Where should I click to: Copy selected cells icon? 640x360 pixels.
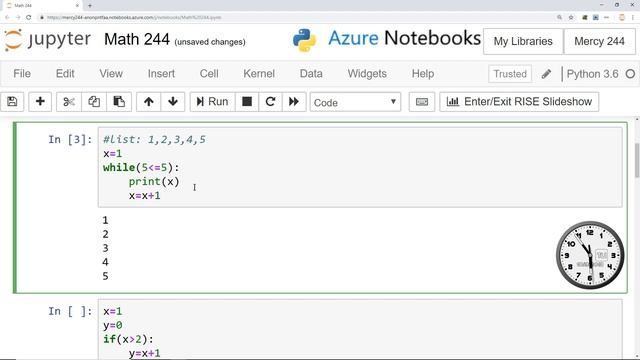tap(94, 102)
